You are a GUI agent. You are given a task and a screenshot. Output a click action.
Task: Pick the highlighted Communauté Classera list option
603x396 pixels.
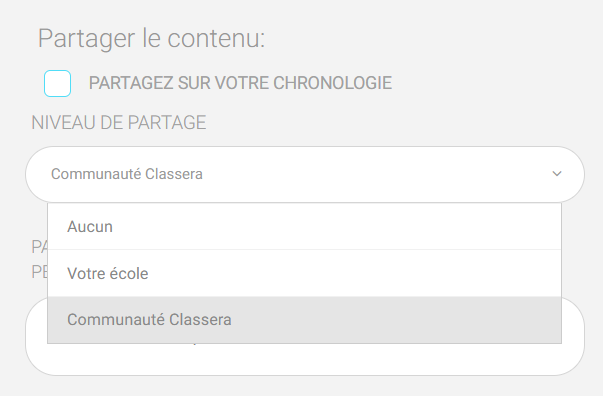(304, 320)
